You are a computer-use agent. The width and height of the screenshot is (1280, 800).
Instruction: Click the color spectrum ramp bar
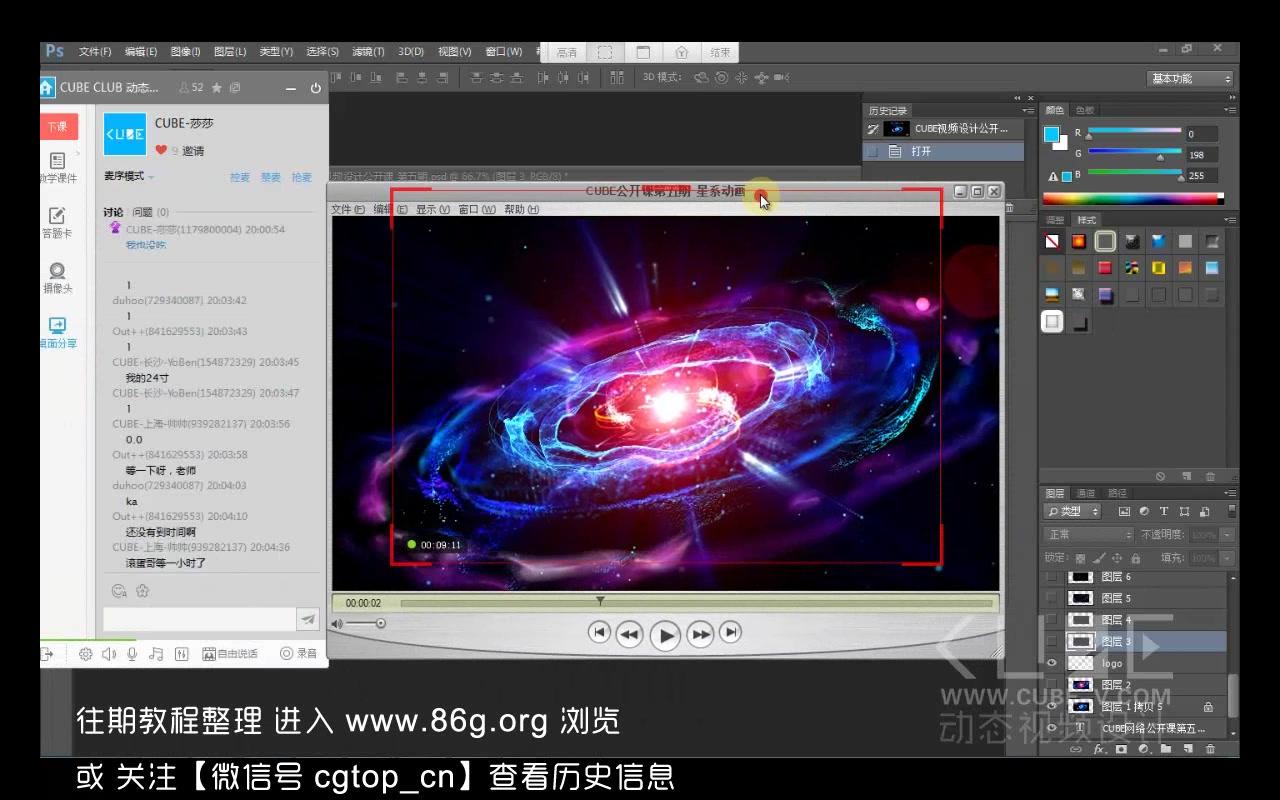1132,199
